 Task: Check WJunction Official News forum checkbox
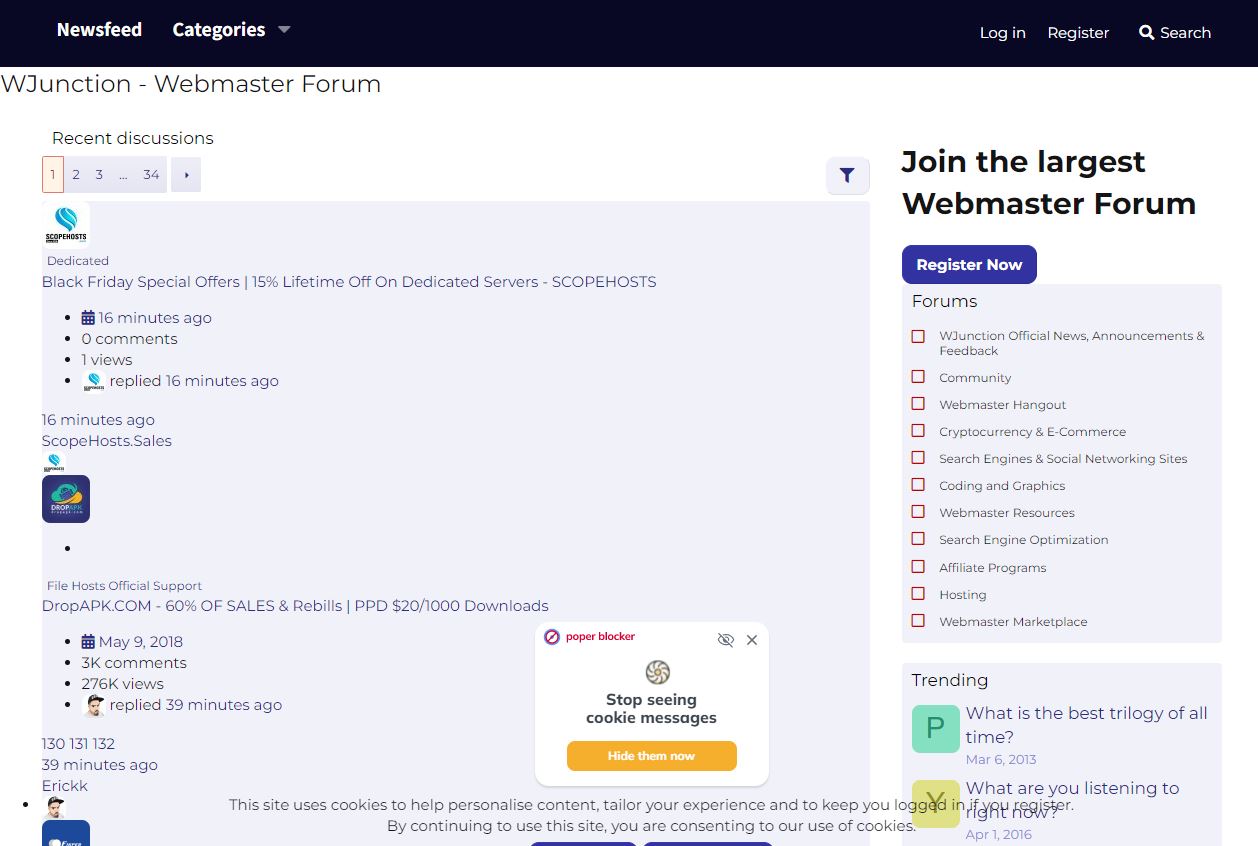918,336
